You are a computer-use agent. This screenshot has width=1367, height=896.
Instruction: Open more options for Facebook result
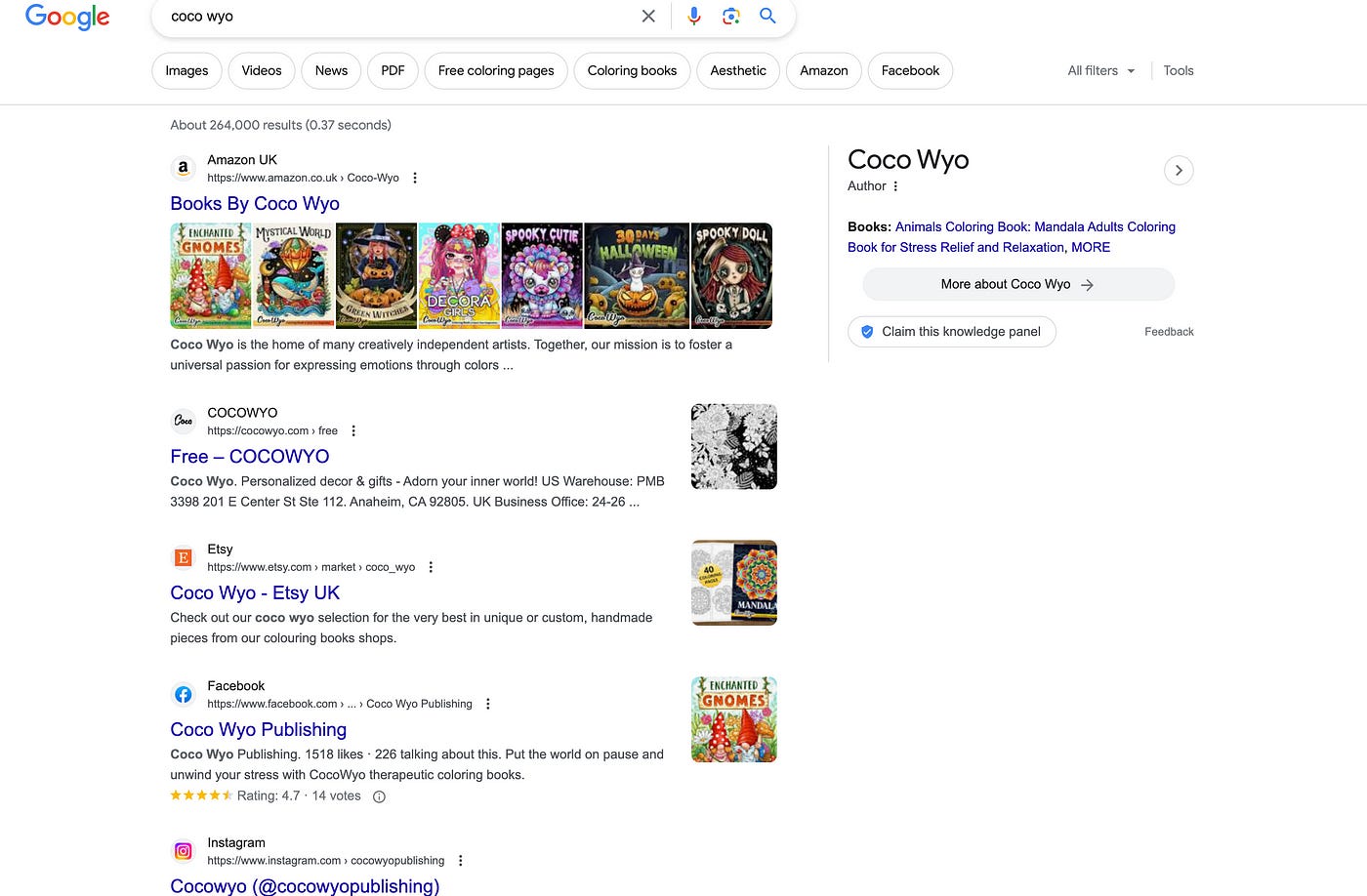tap(488, 704)
